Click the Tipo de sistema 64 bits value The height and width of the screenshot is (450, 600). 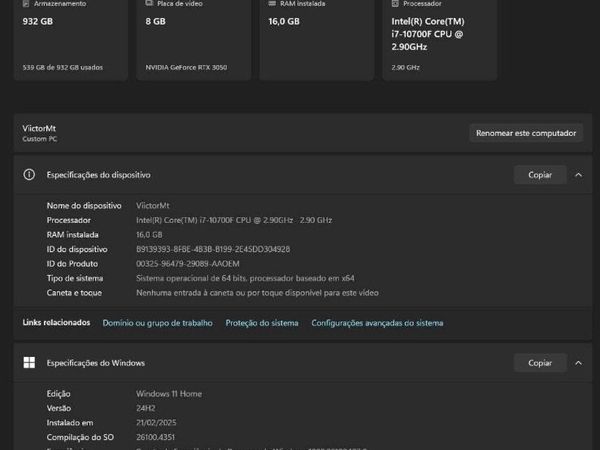pos(245,278)
